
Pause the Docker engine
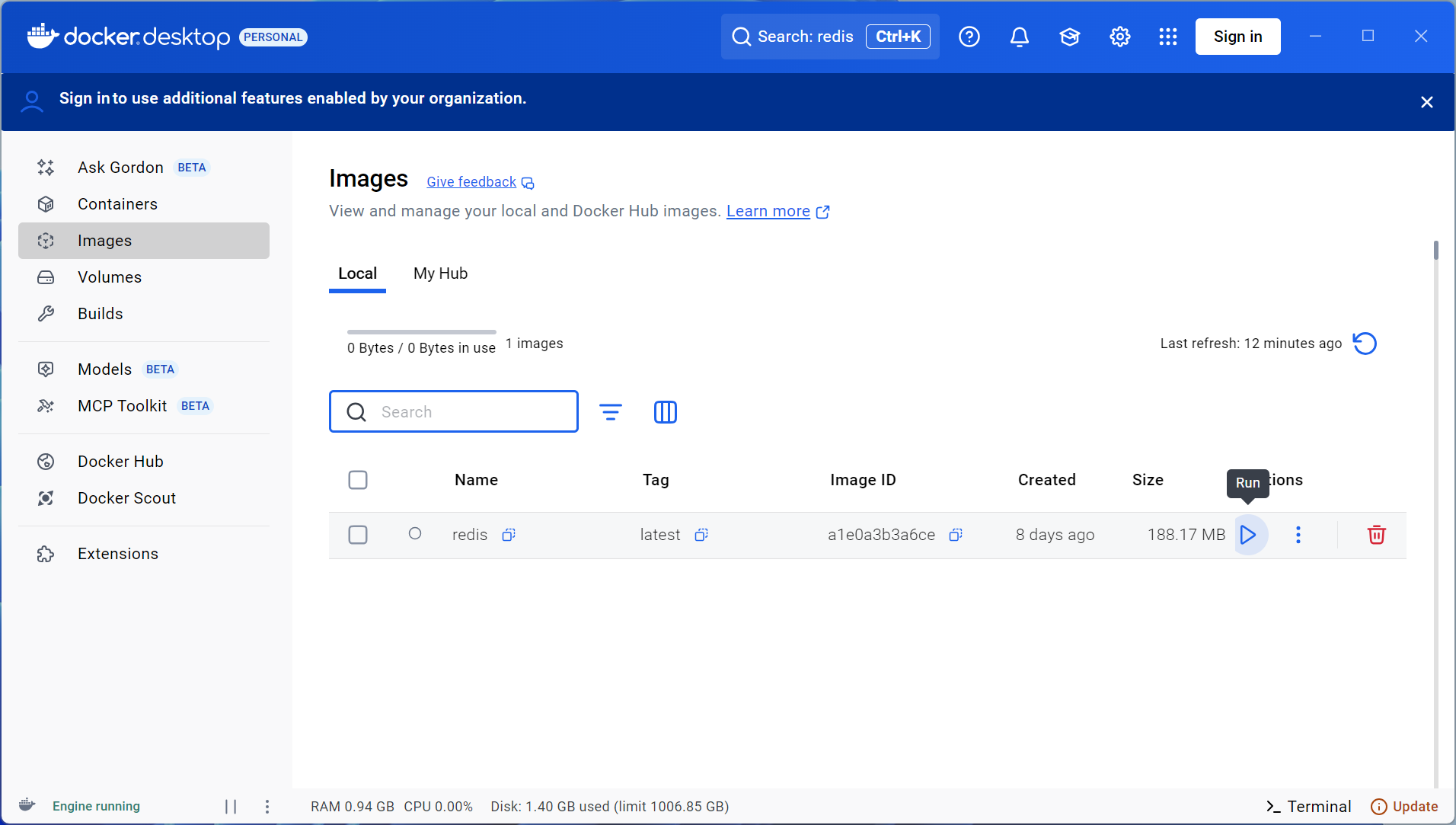(231, 807)
